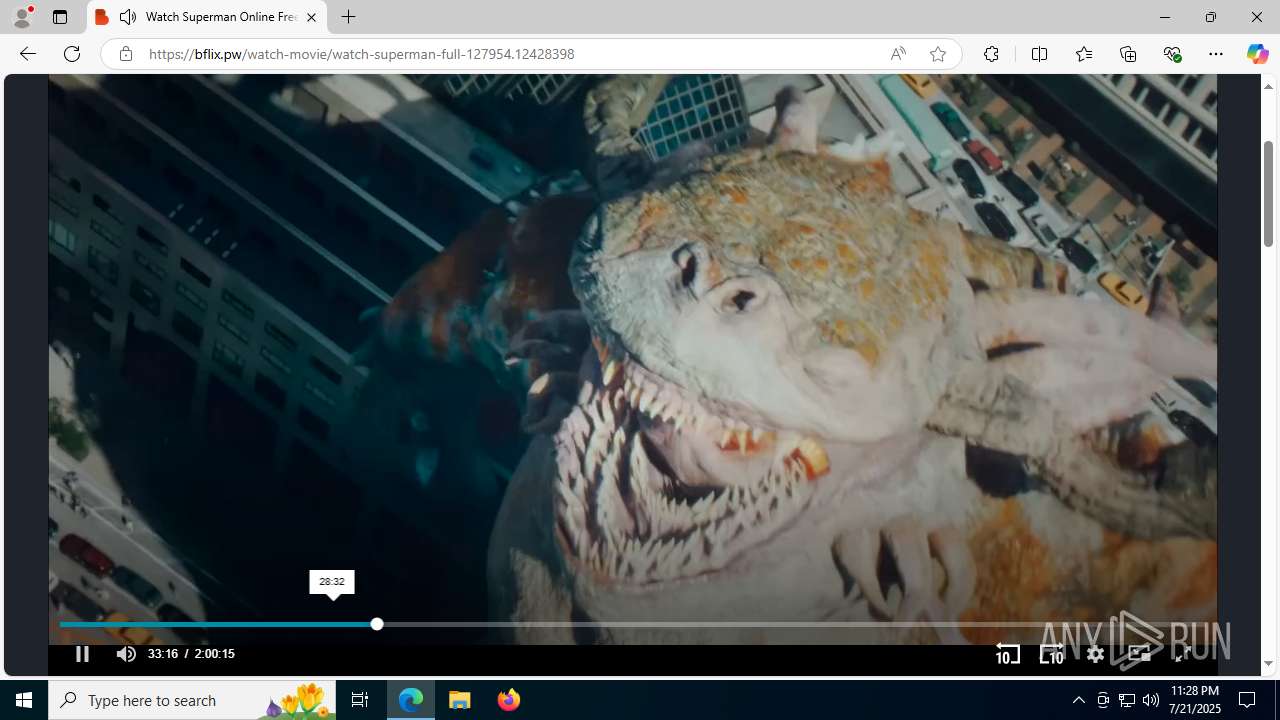Open the browser profile menu
Viewport: 1280px width, 720px height.
(22, 17)
